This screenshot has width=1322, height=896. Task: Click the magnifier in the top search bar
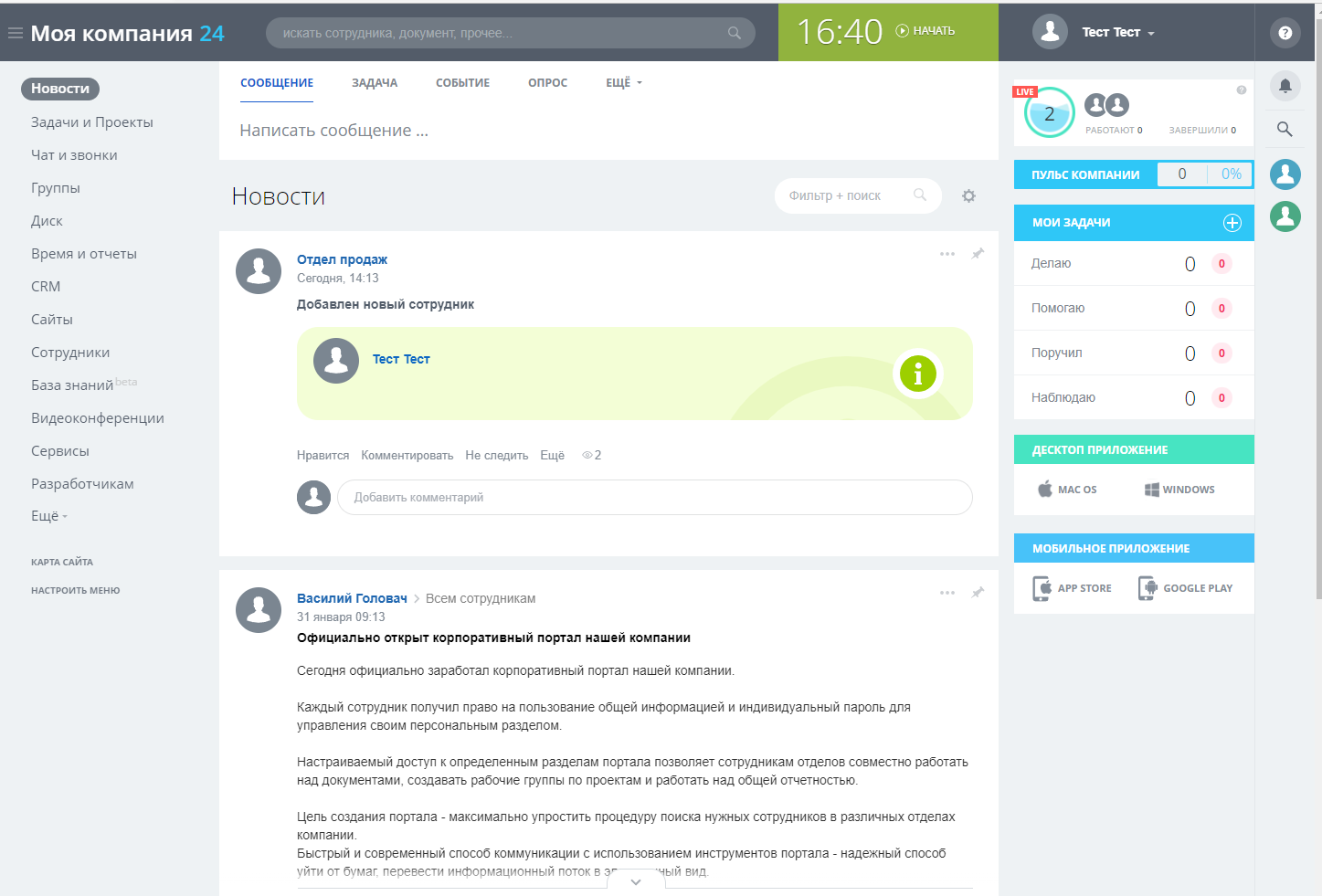point(735,33)
